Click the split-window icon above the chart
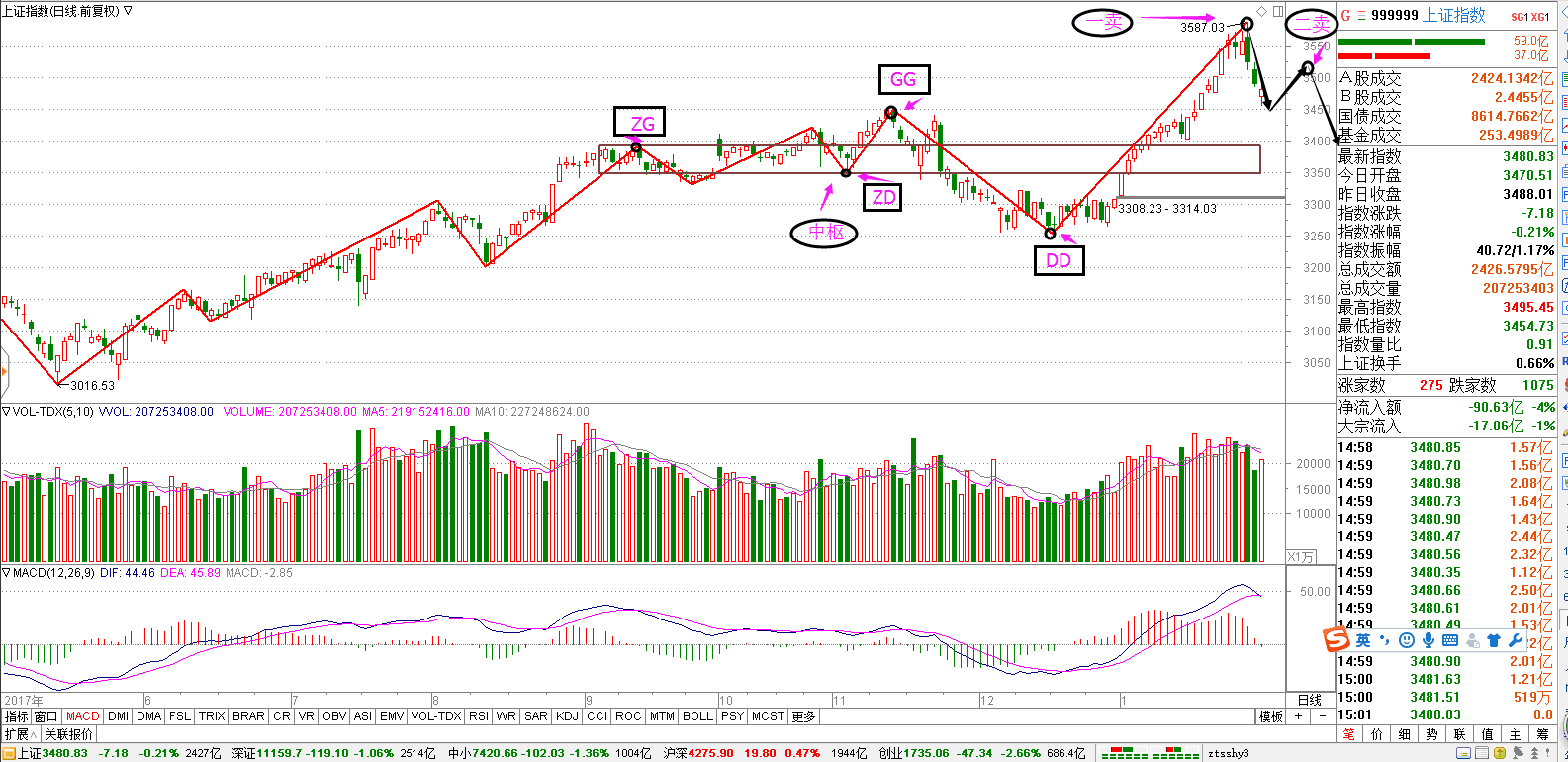Image resolution: width=1568 pixels, height=762 pixels. 1278,11
